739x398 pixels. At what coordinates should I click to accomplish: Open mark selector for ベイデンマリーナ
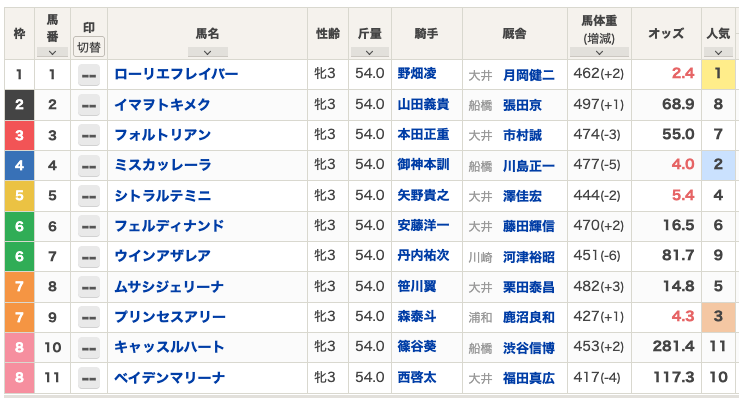(89, 378)
